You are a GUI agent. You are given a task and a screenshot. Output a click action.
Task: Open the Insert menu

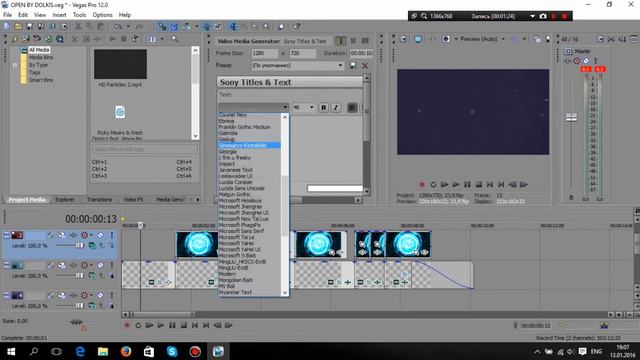[59, 15]
